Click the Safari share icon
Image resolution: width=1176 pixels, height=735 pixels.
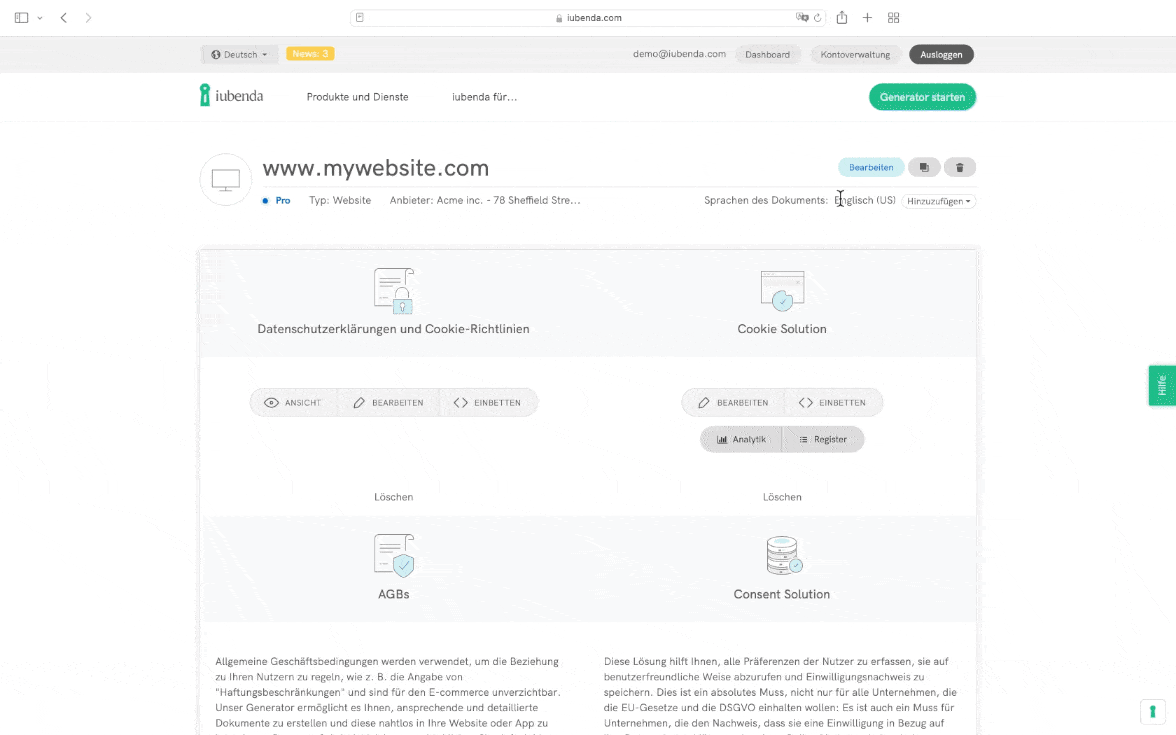(x=842, y=18)
